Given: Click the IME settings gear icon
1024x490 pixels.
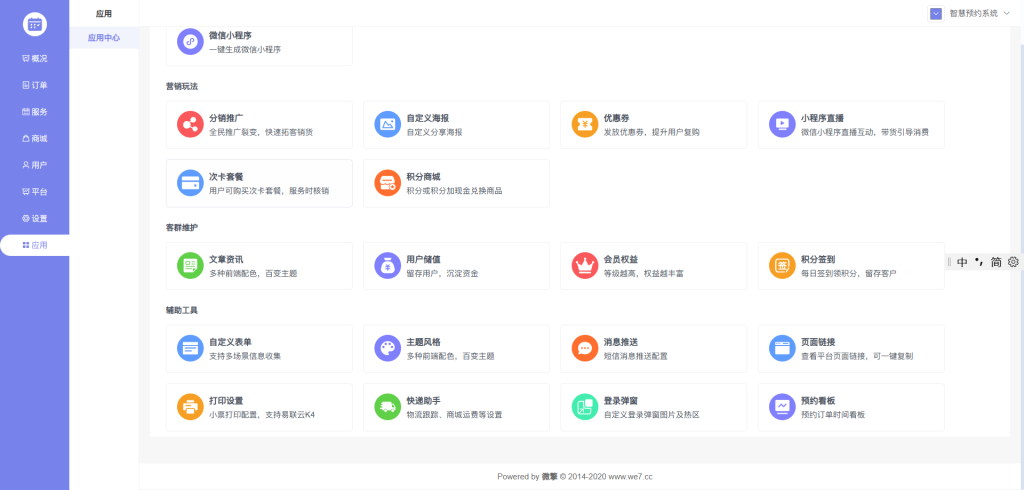Looking at the screenshot, I should 1013,262.
